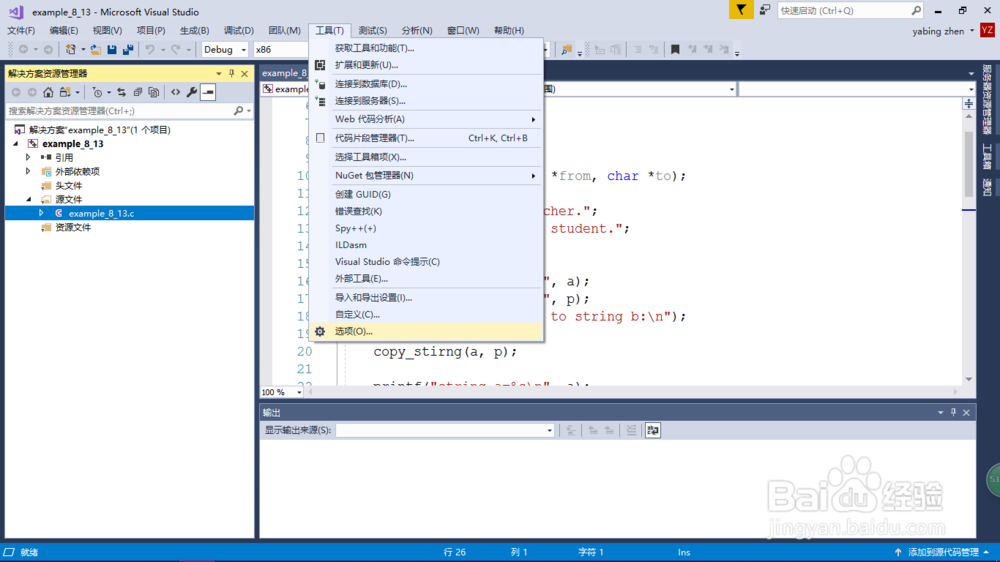
Task: Expand Web 代码分析 submenu arrow
Action: tap(533, 119)
